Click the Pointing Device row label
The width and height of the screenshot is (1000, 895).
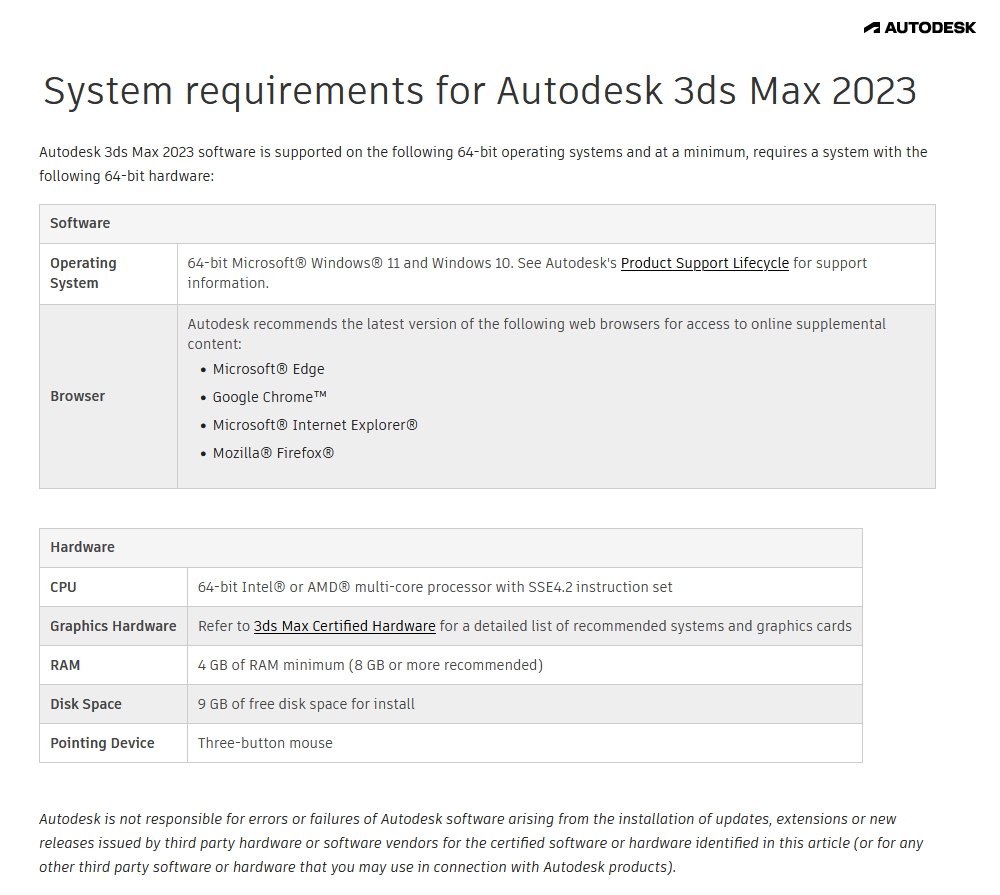(x=102, y=743)
